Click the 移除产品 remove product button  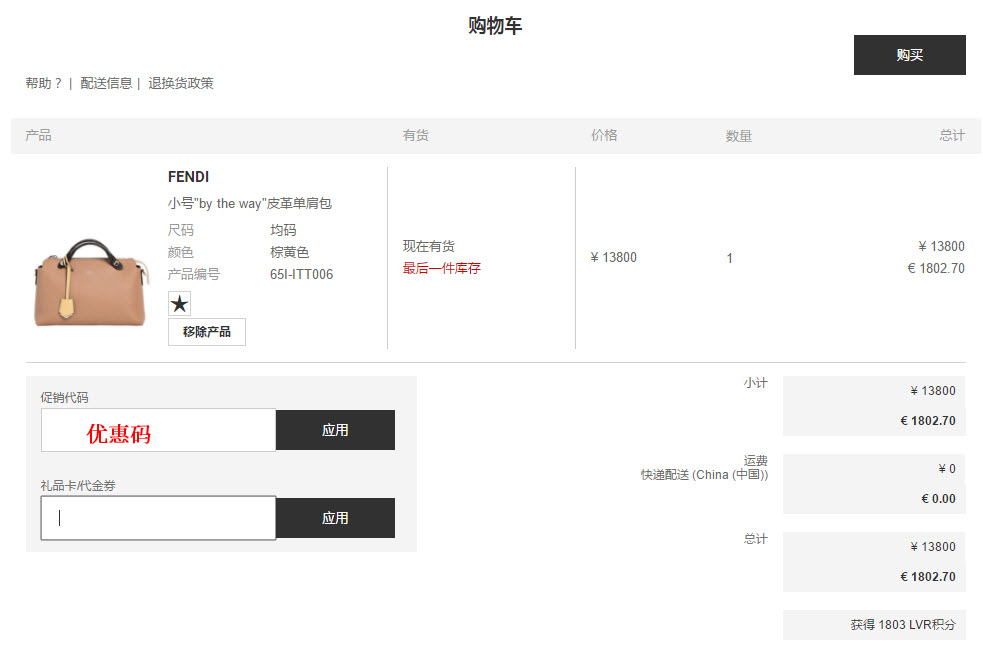[x=207, y=332]
